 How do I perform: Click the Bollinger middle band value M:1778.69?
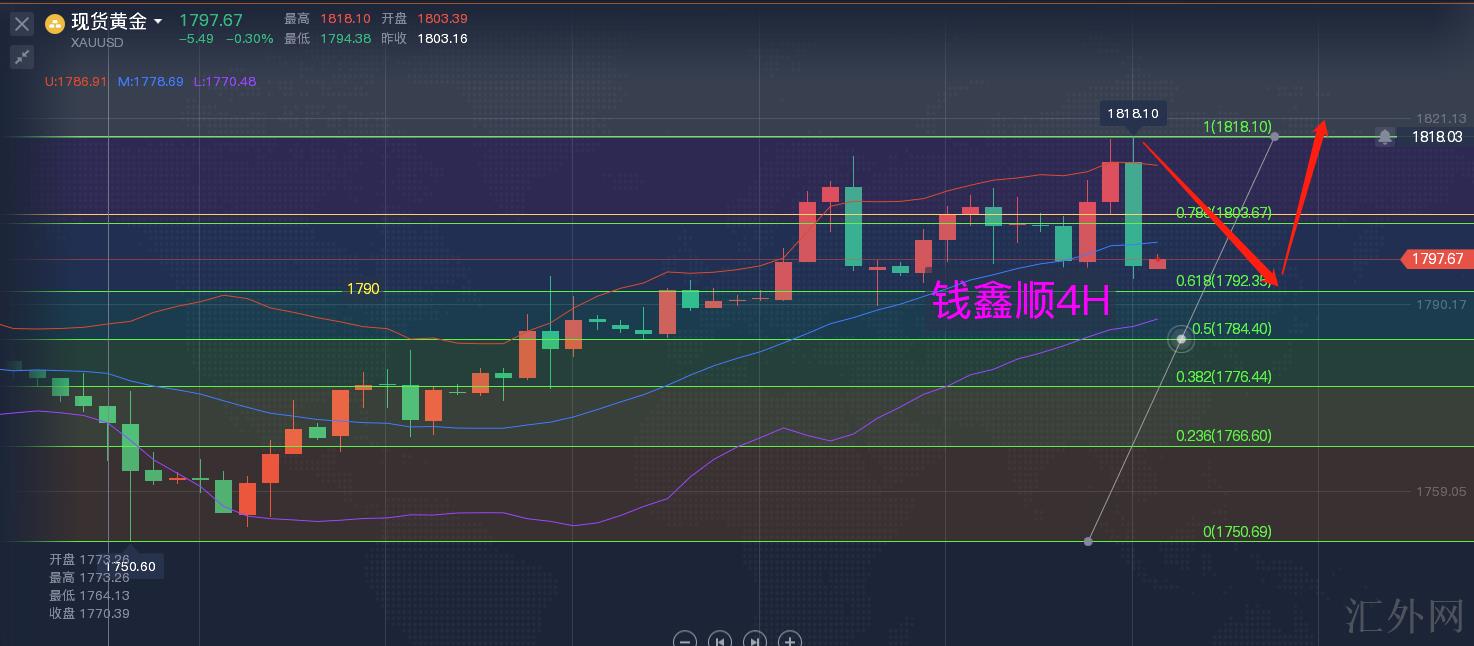(x=150, y=81)
